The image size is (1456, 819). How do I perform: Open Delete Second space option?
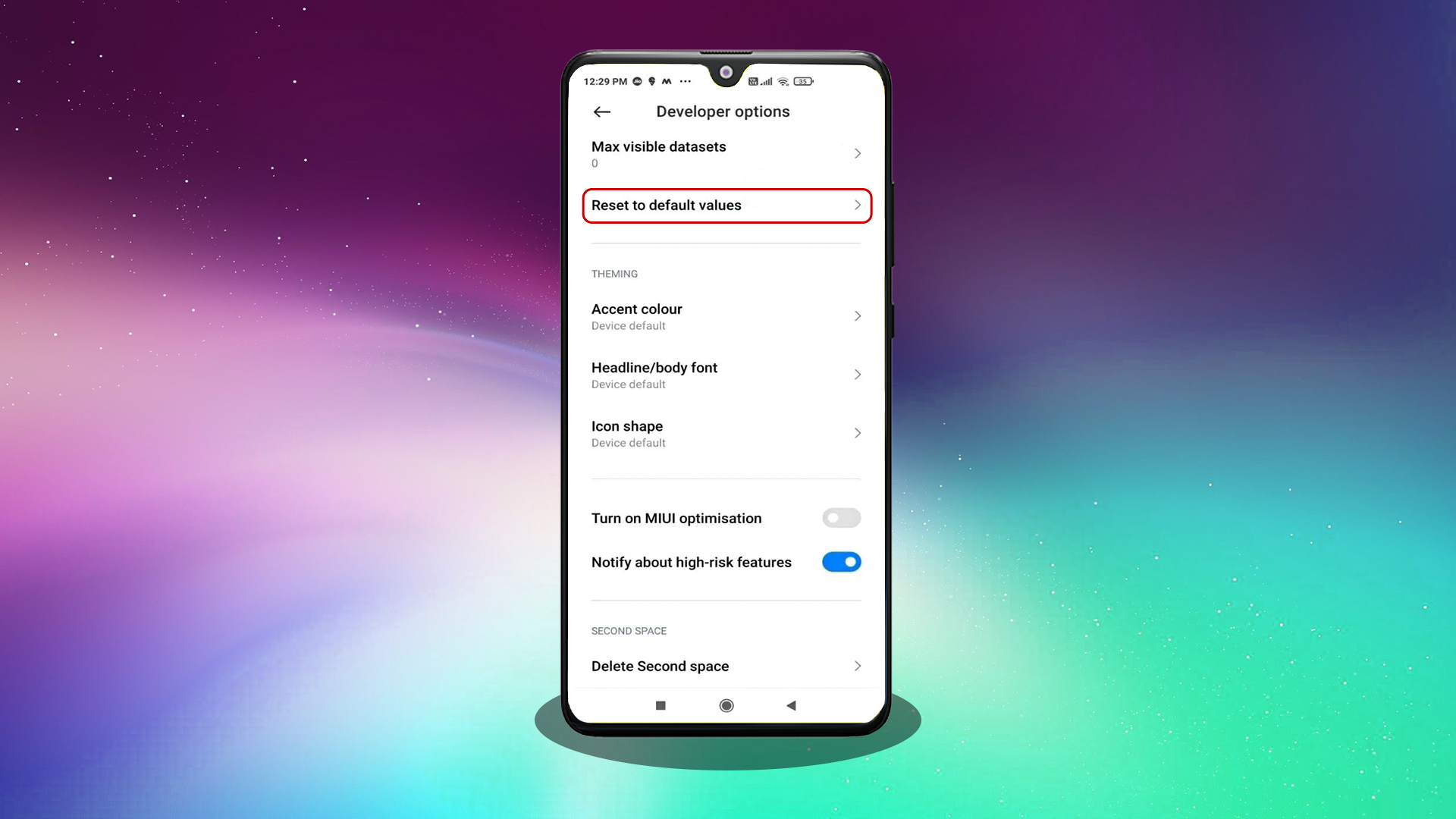tap(727, 665)
